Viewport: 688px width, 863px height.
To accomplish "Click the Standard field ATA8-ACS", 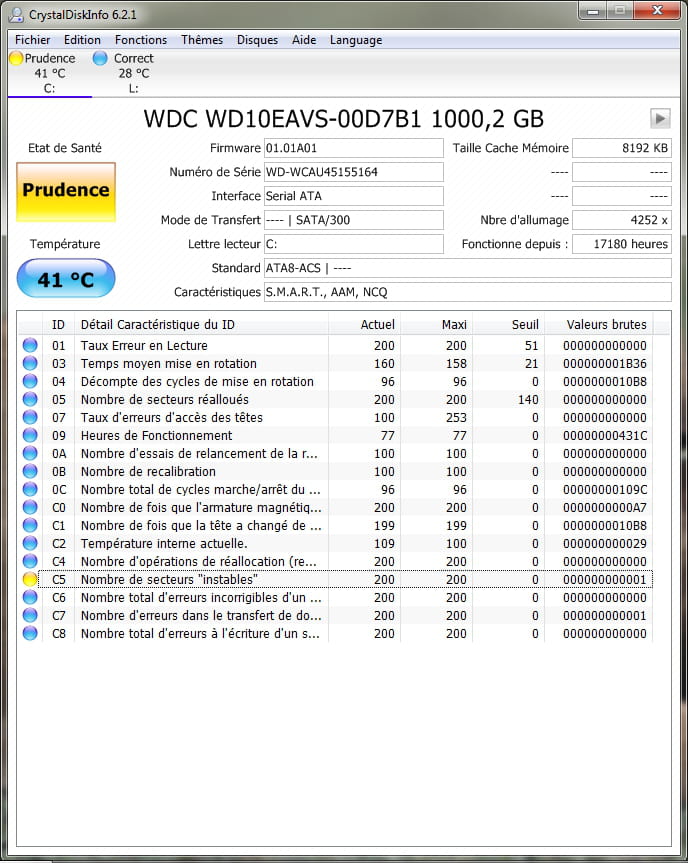I will (x=468, y=268).
